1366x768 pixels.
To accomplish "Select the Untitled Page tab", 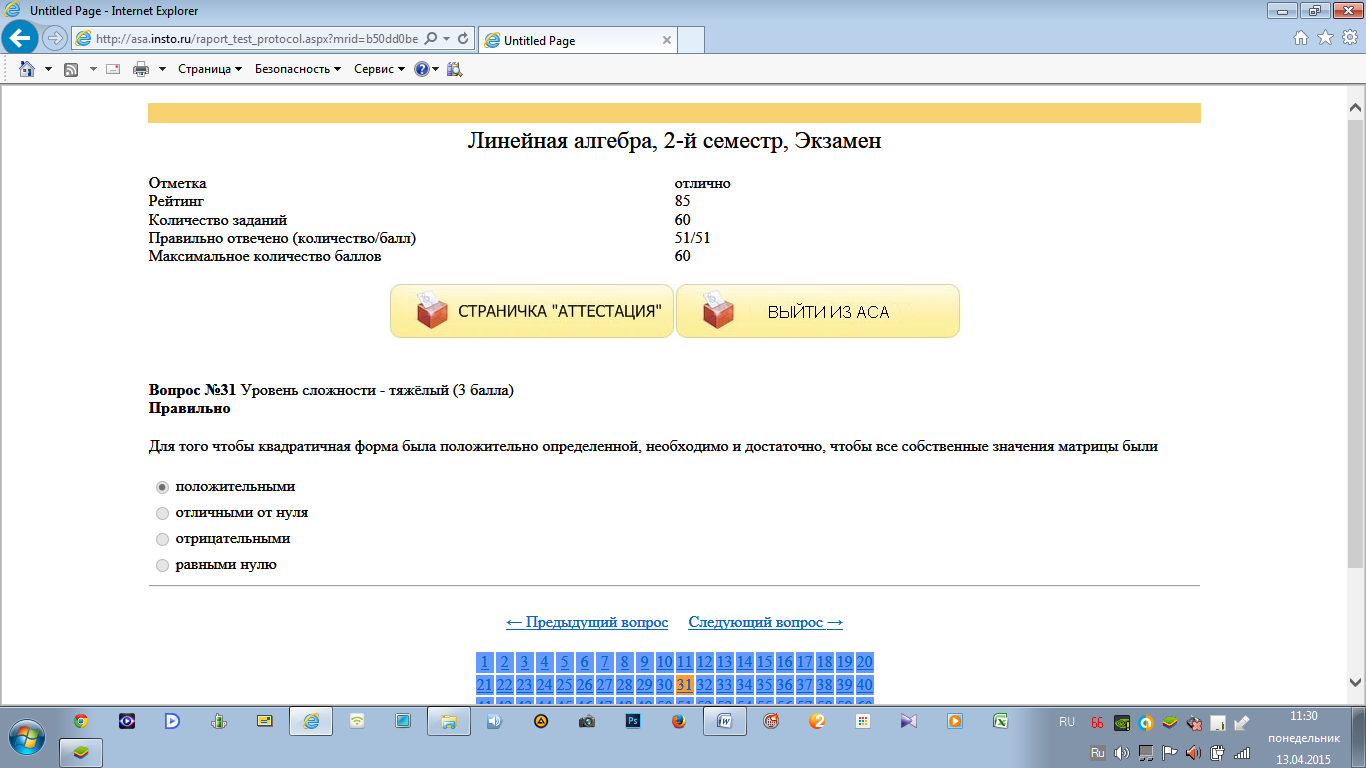I will coord(577,40).
